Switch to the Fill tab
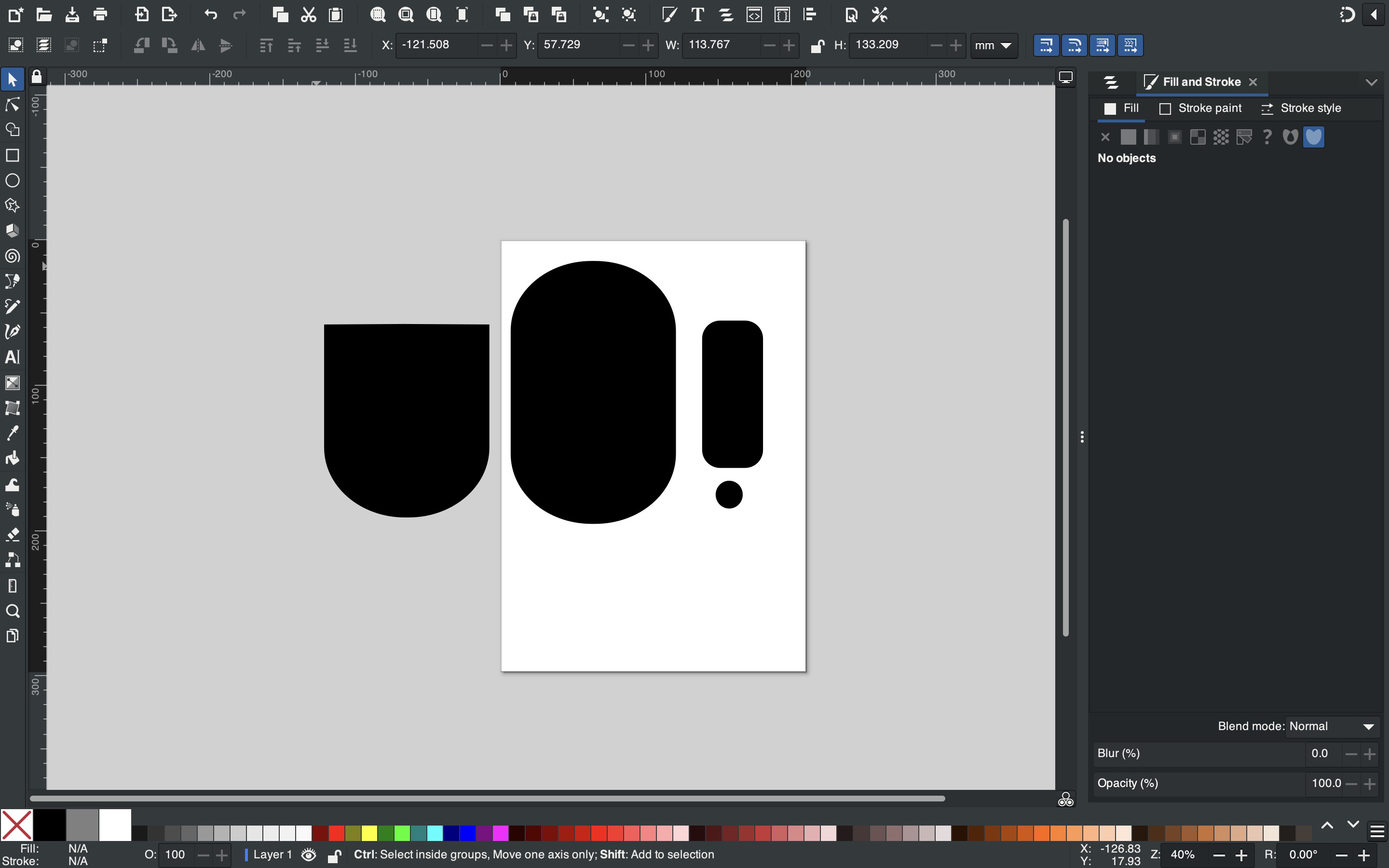 (1121, 108)
